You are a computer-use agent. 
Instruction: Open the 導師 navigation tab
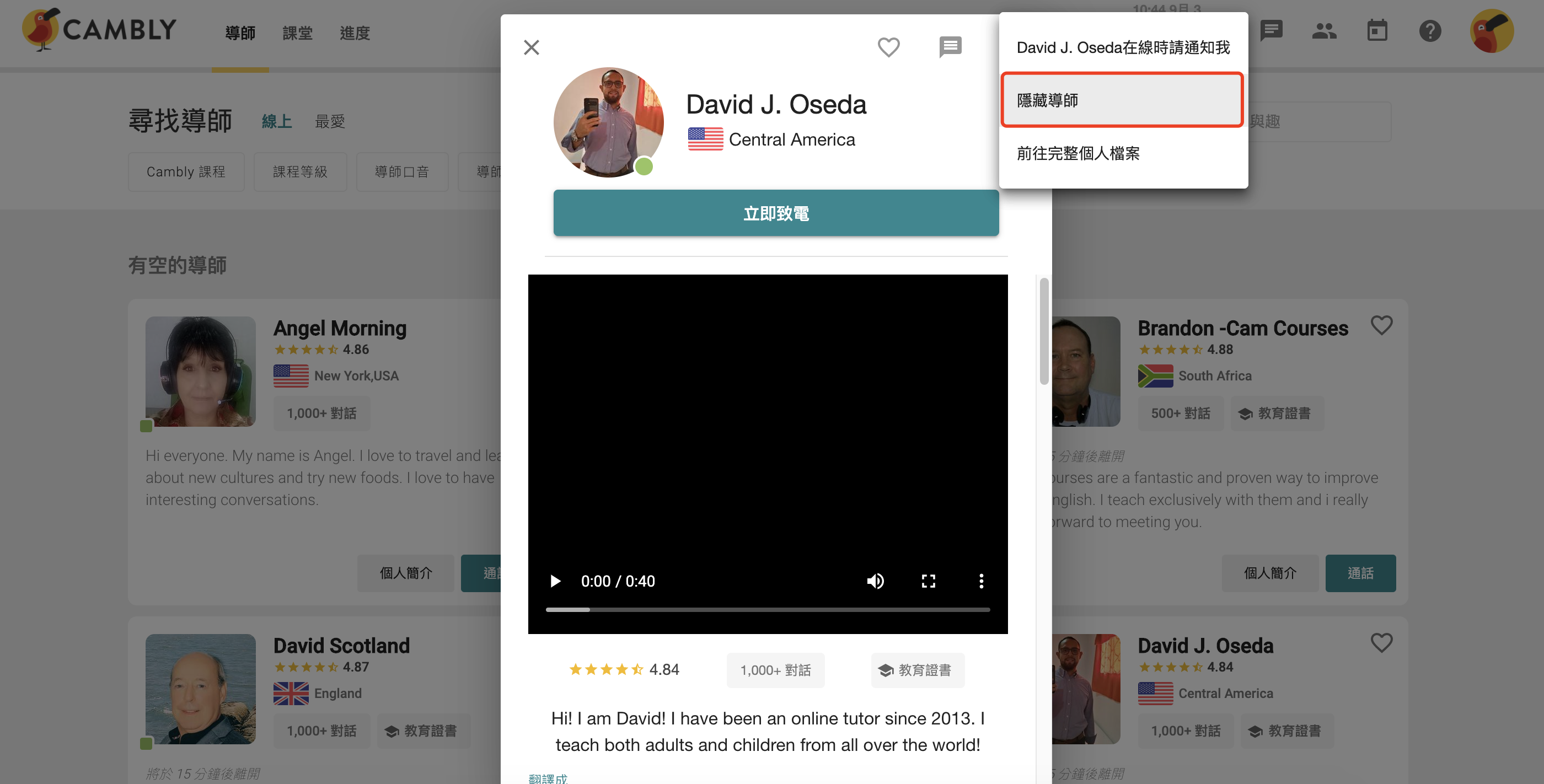pos(240,33)
